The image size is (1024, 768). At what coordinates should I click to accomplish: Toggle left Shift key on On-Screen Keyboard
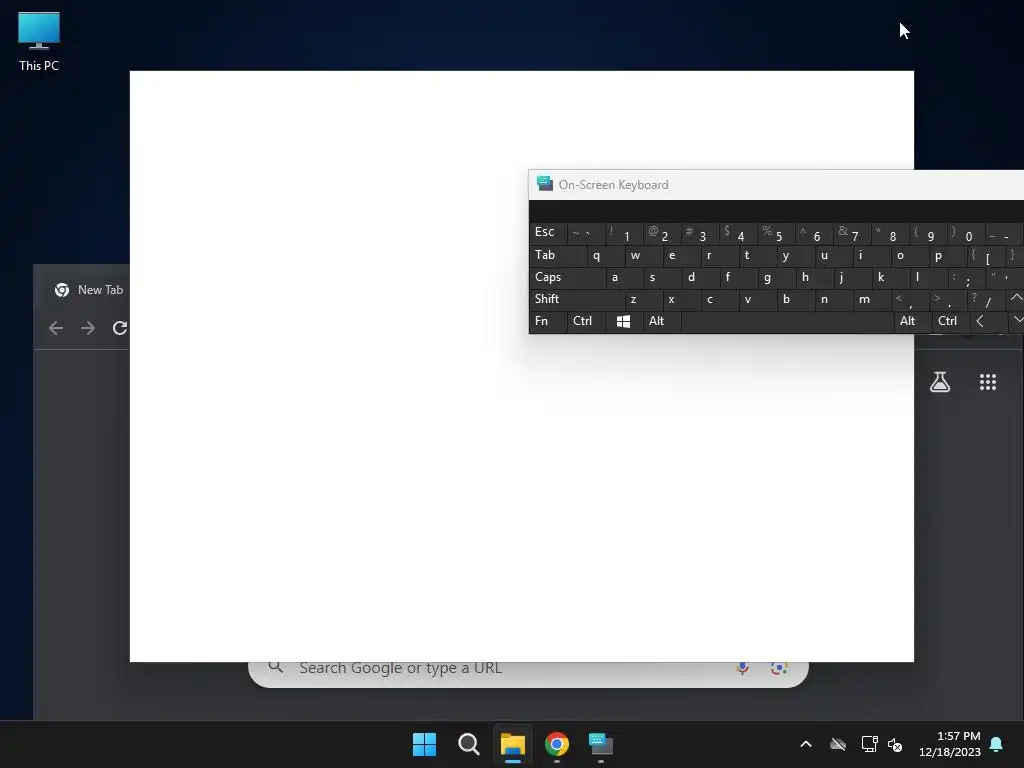577,299
